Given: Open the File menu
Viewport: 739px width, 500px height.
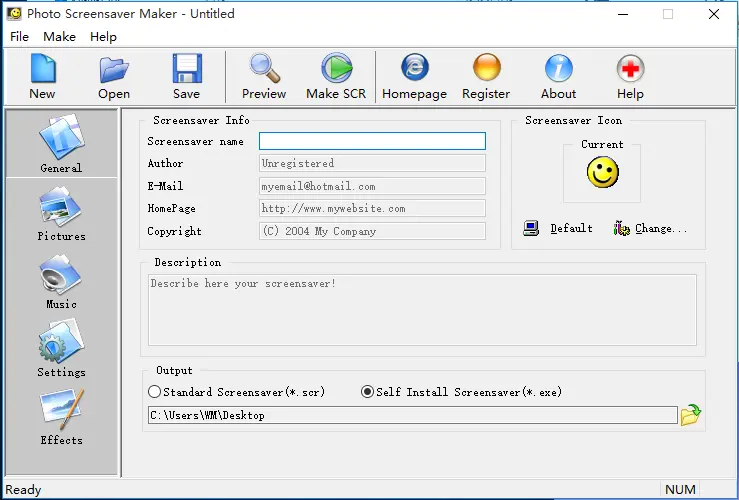Looking at the screenshot, I should [19, 37].
